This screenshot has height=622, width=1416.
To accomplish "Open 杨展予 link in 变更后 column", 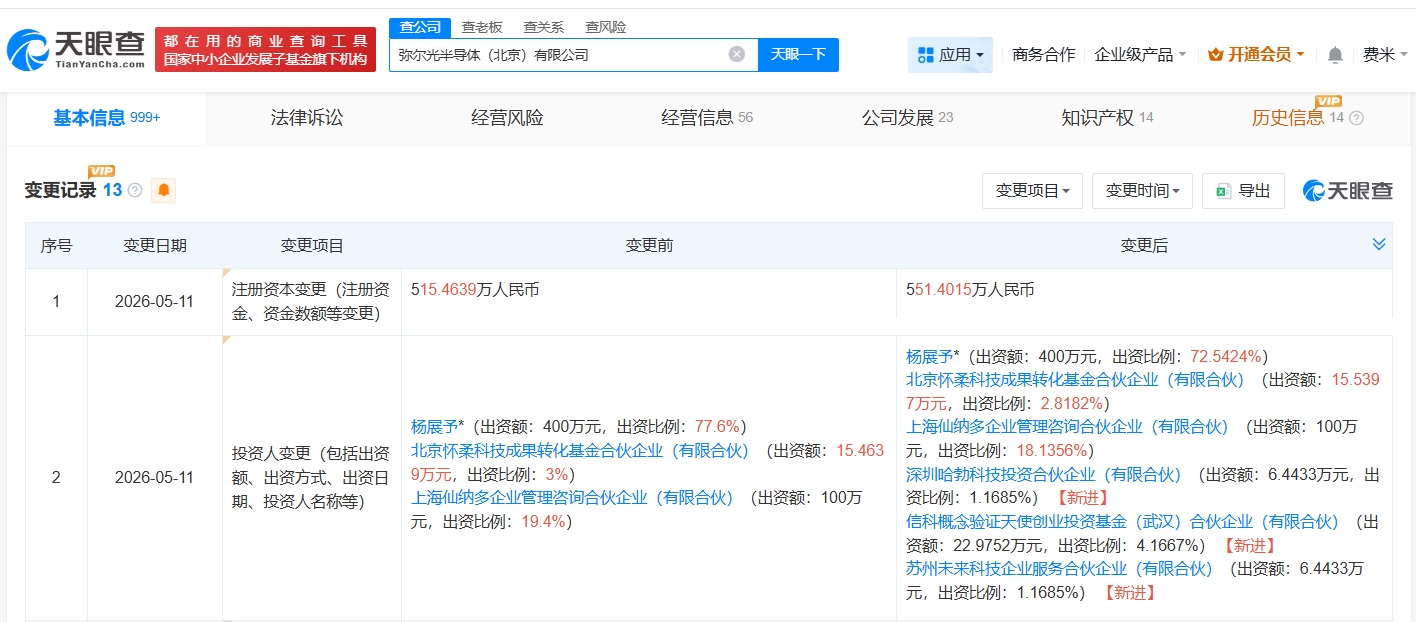I will click(930, 356).
